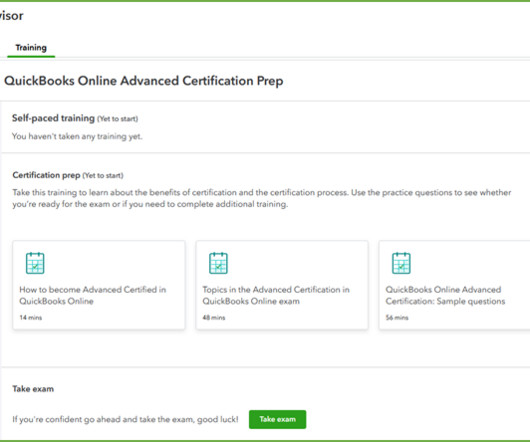Viewport: 530px width, 442px height.
Task: Click calendar icon on How to become Advanced Certified card
Action: 35,263
